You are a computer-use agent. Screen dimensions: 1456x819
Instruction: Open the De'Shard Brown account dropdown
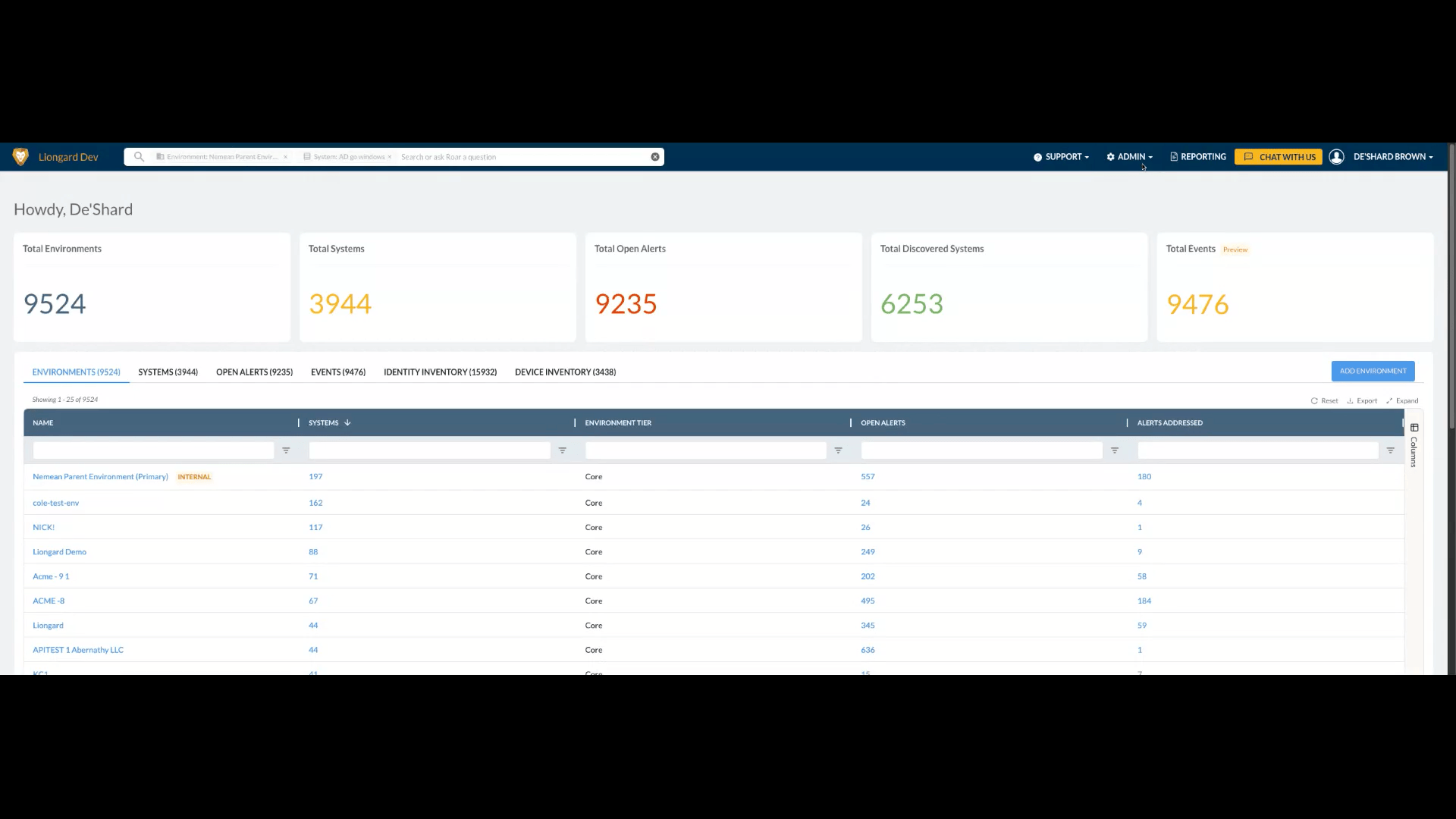point(1392,157)
